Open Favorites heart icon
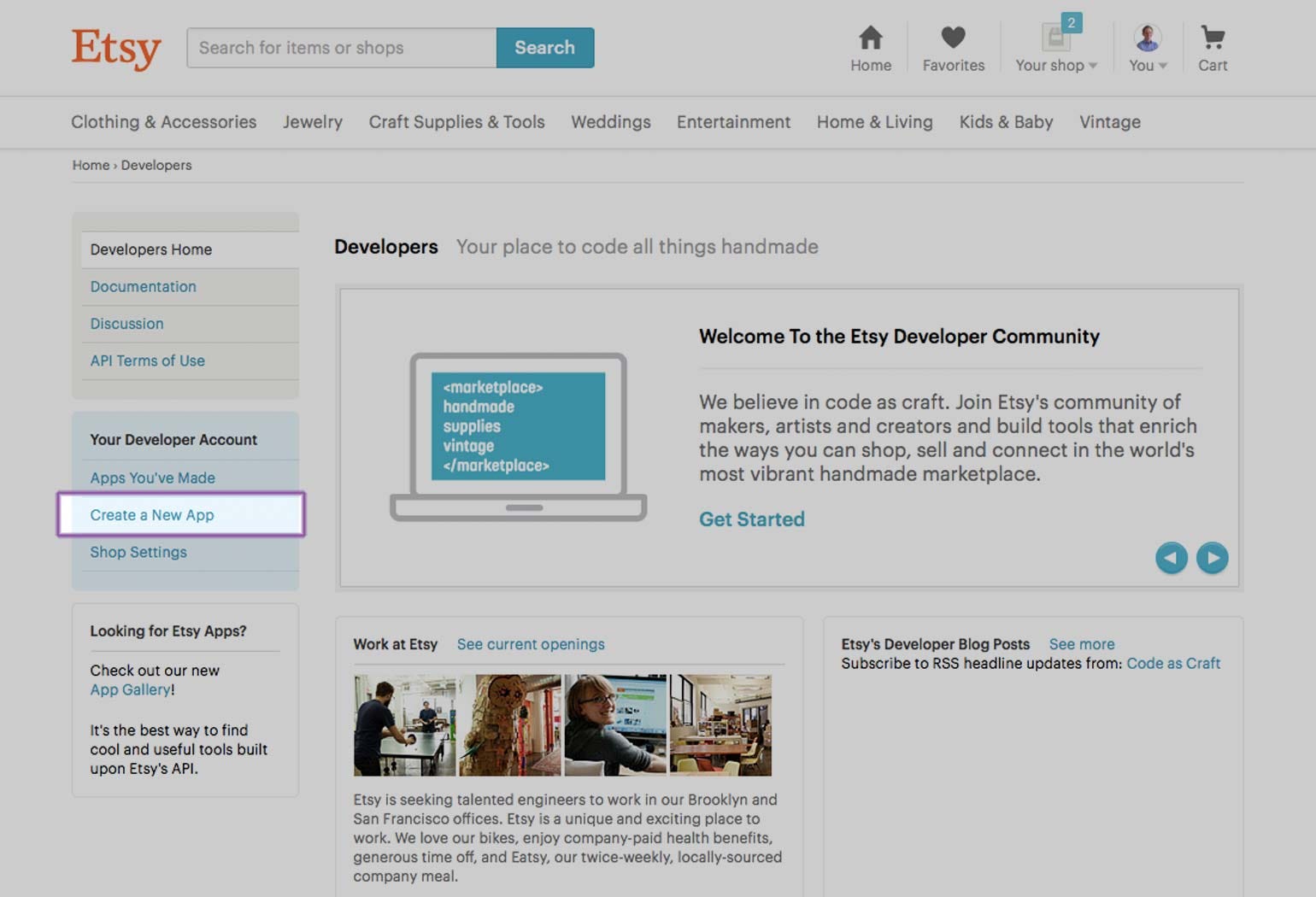 [x=953, y=38]
